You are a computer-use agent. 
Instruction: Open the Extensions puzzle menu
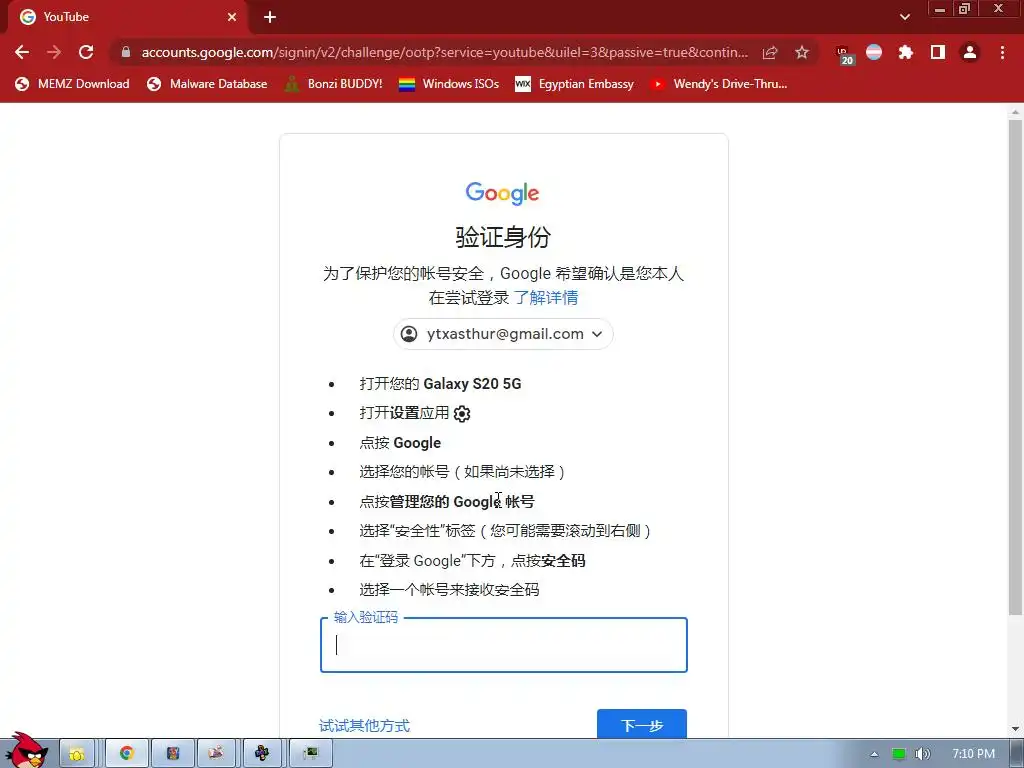point(906,52)
